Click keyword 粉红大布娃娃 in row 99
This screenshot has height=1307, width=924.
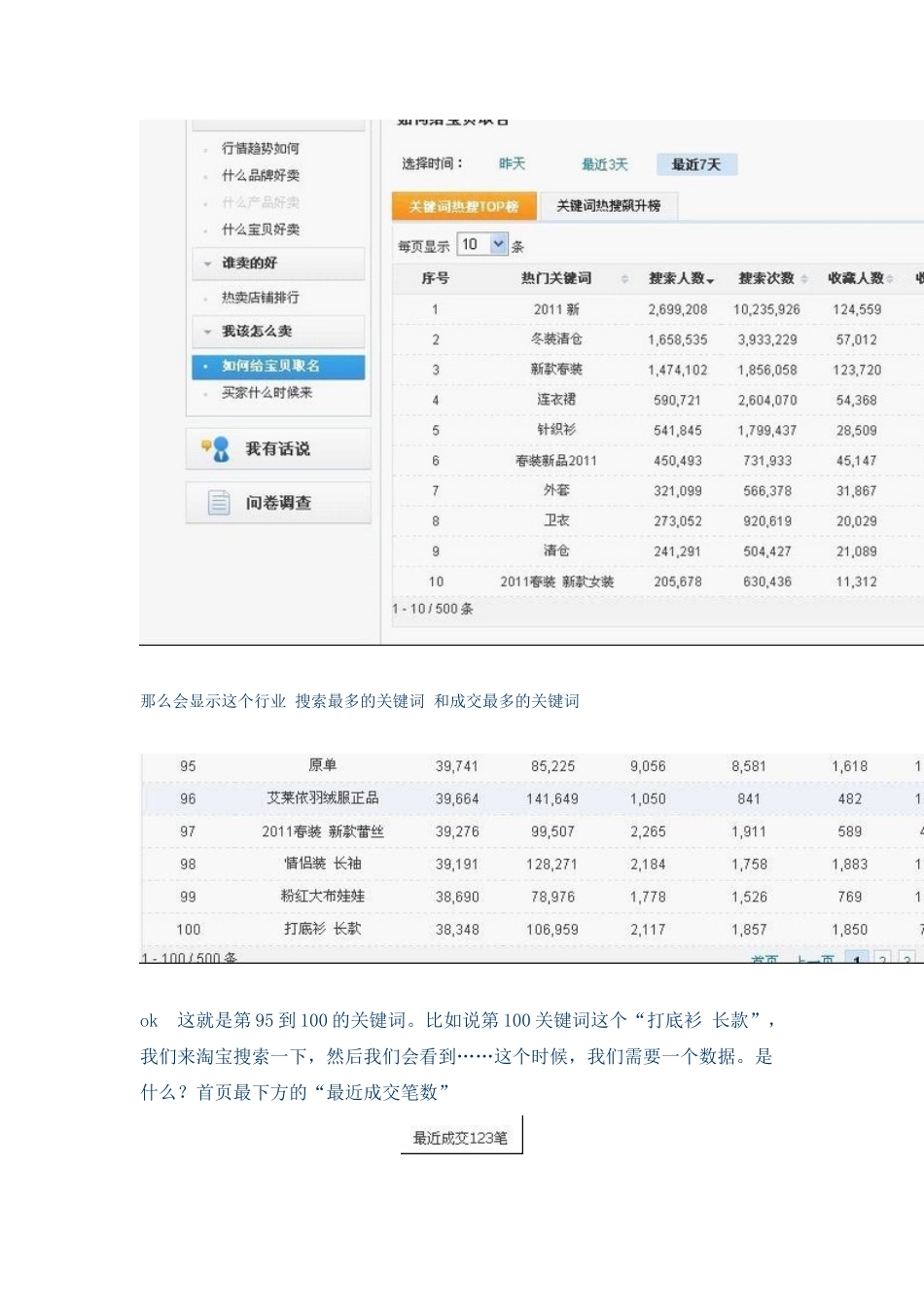point(322,897)
